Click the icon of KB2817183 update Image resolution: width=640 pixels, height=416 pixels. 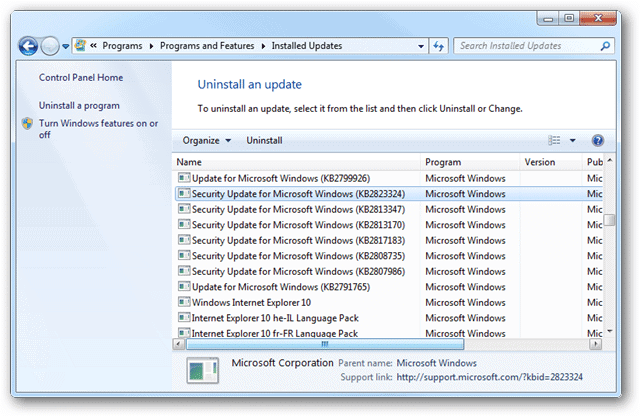pyautogui.click(x=184, y=240)
